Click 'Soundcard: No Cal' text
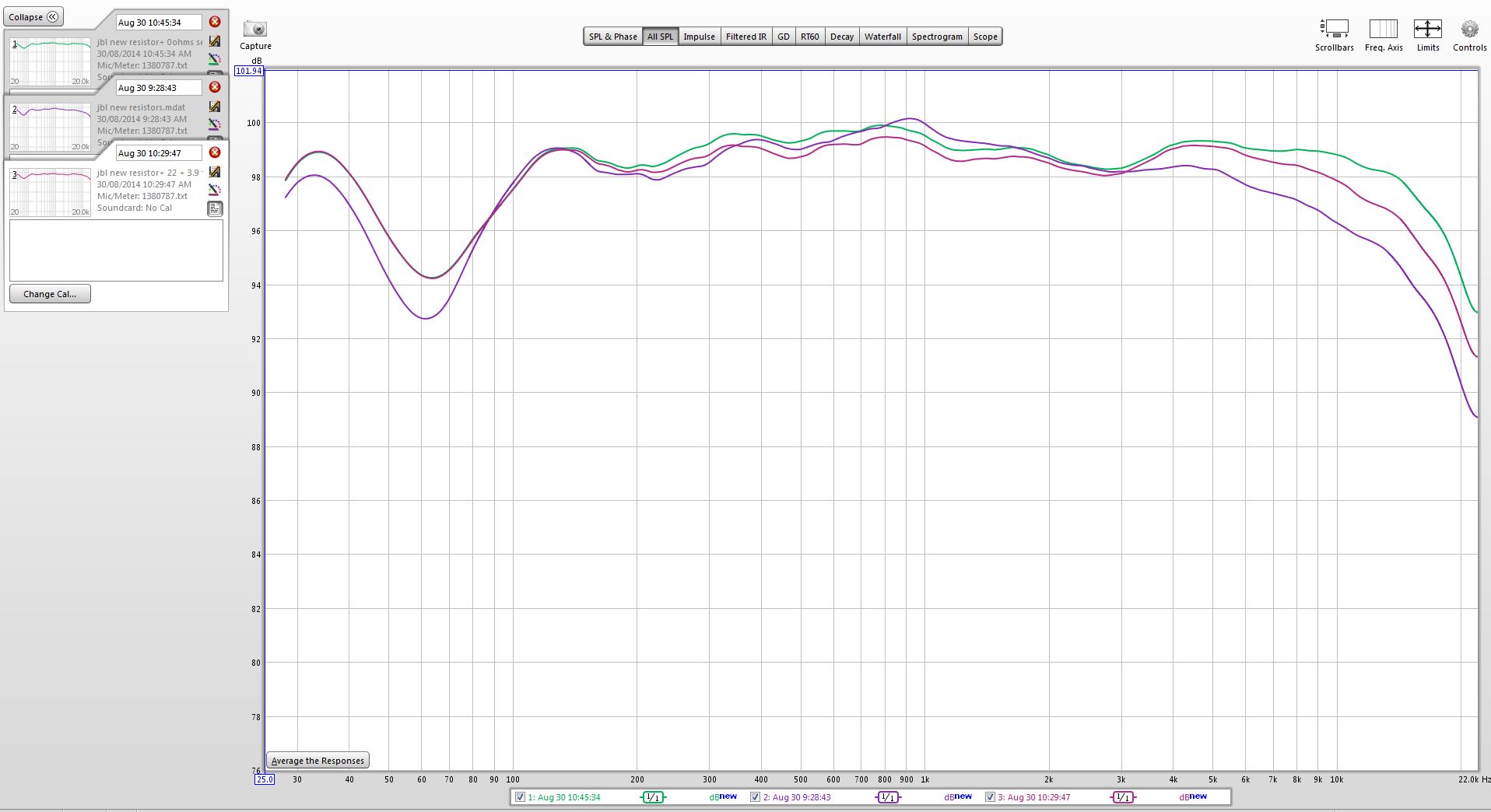 click(135, 208)
